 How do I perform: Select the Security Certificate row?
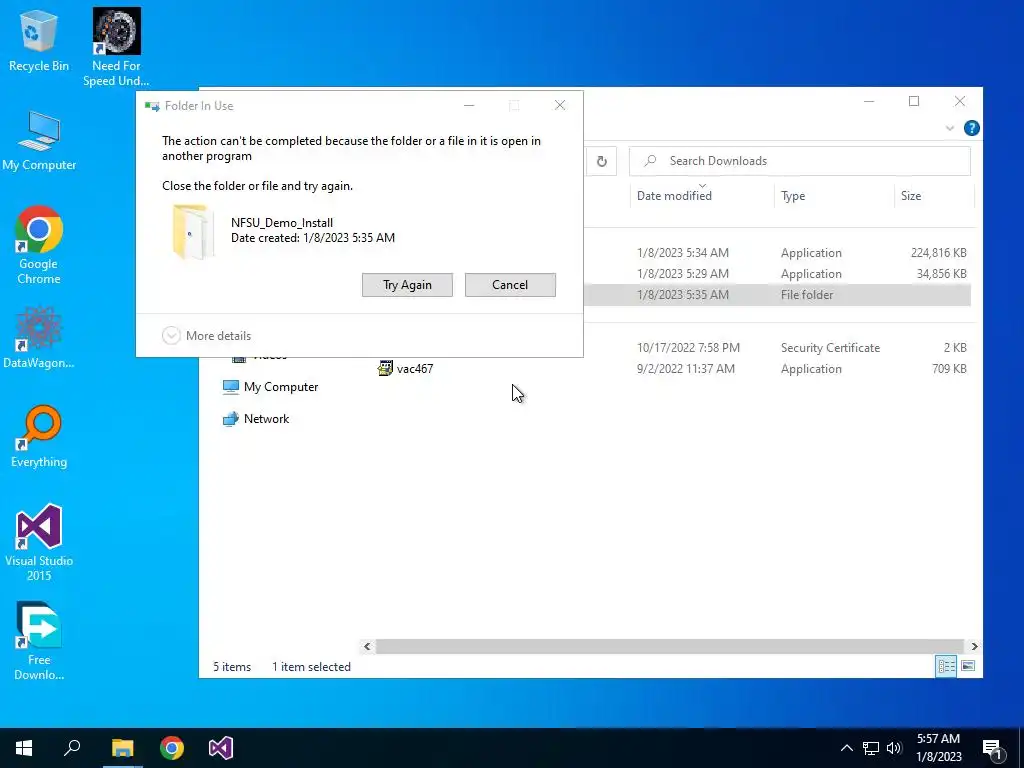(x=777, y=348)
